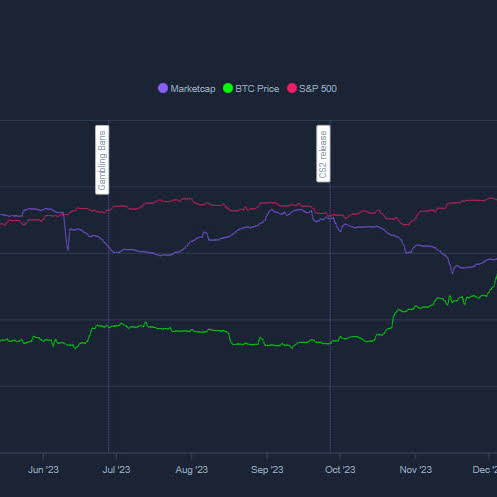497x497 pixels.
Task: Click the Jun '23 axis label
Action: point(43,470)
